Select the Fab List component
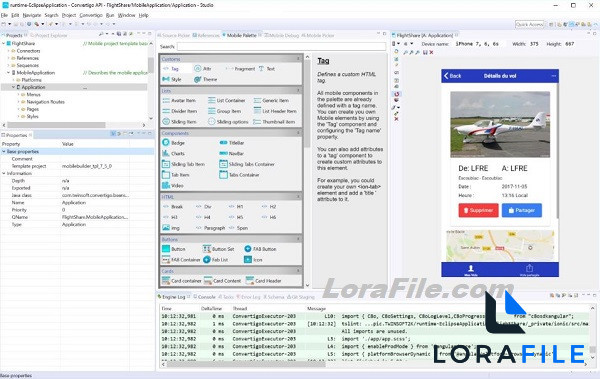 click(215, 260)
